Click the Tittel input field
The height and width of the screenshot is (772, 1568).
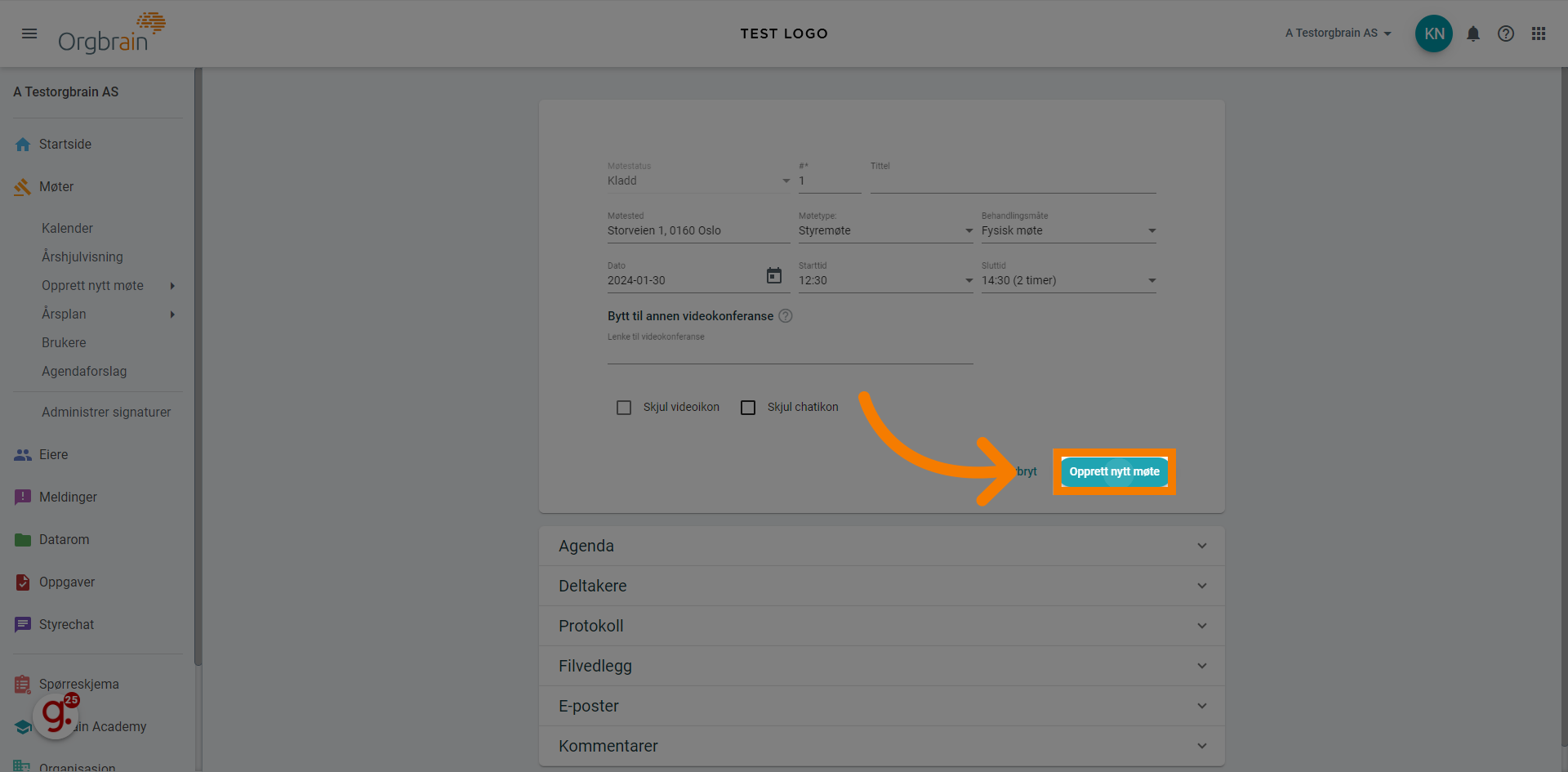1013,181
